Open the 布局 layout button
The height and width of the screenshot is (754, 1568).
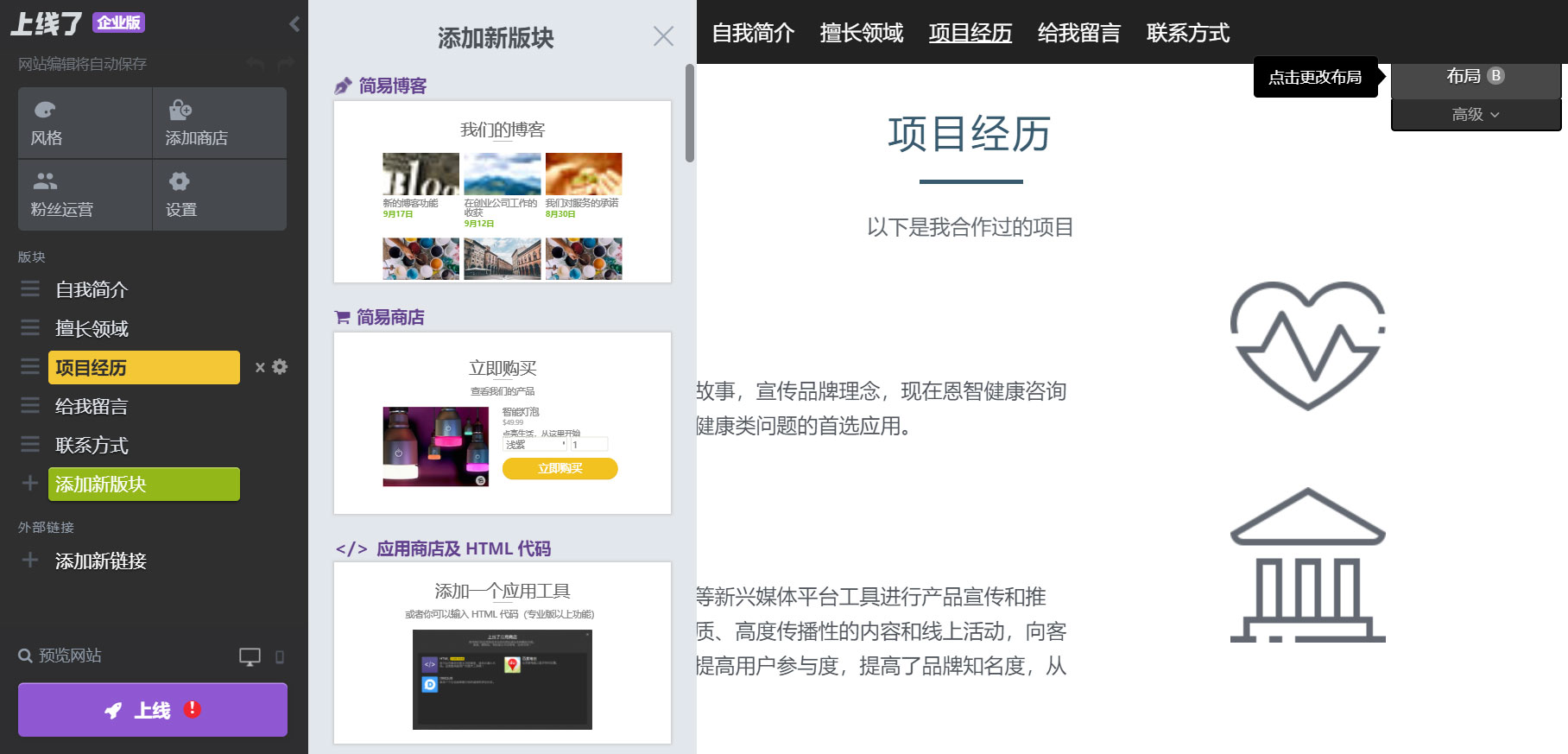coord(1476,76)
